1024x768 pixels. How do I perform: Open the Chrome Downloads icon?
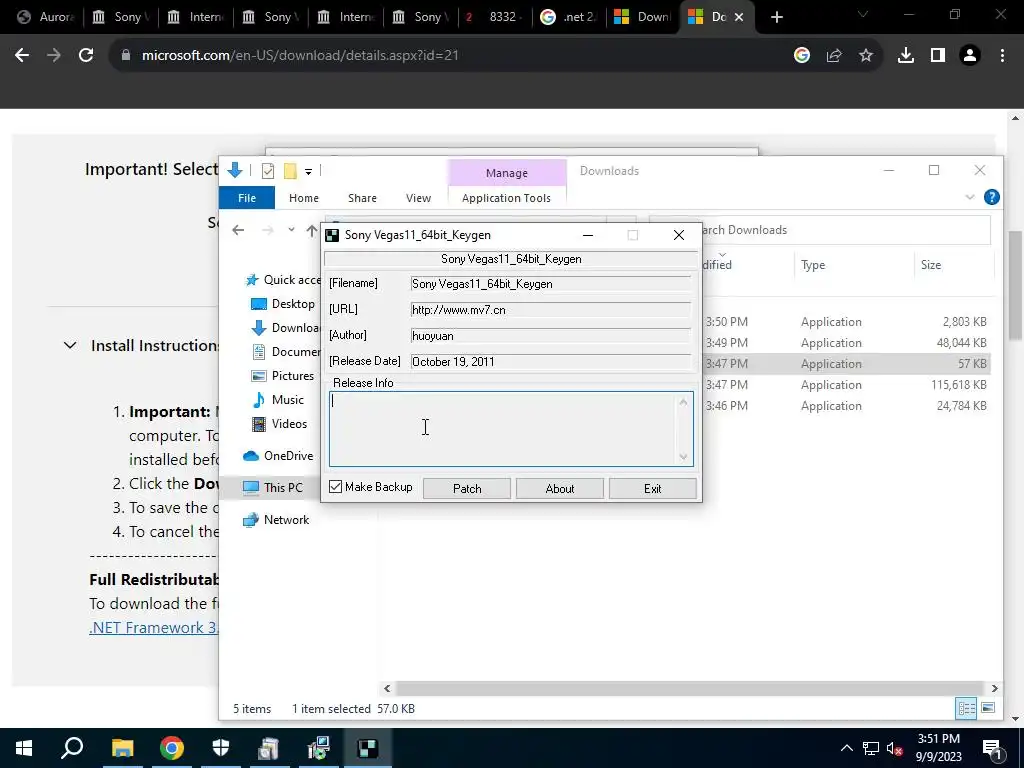[x=906, y=56]
